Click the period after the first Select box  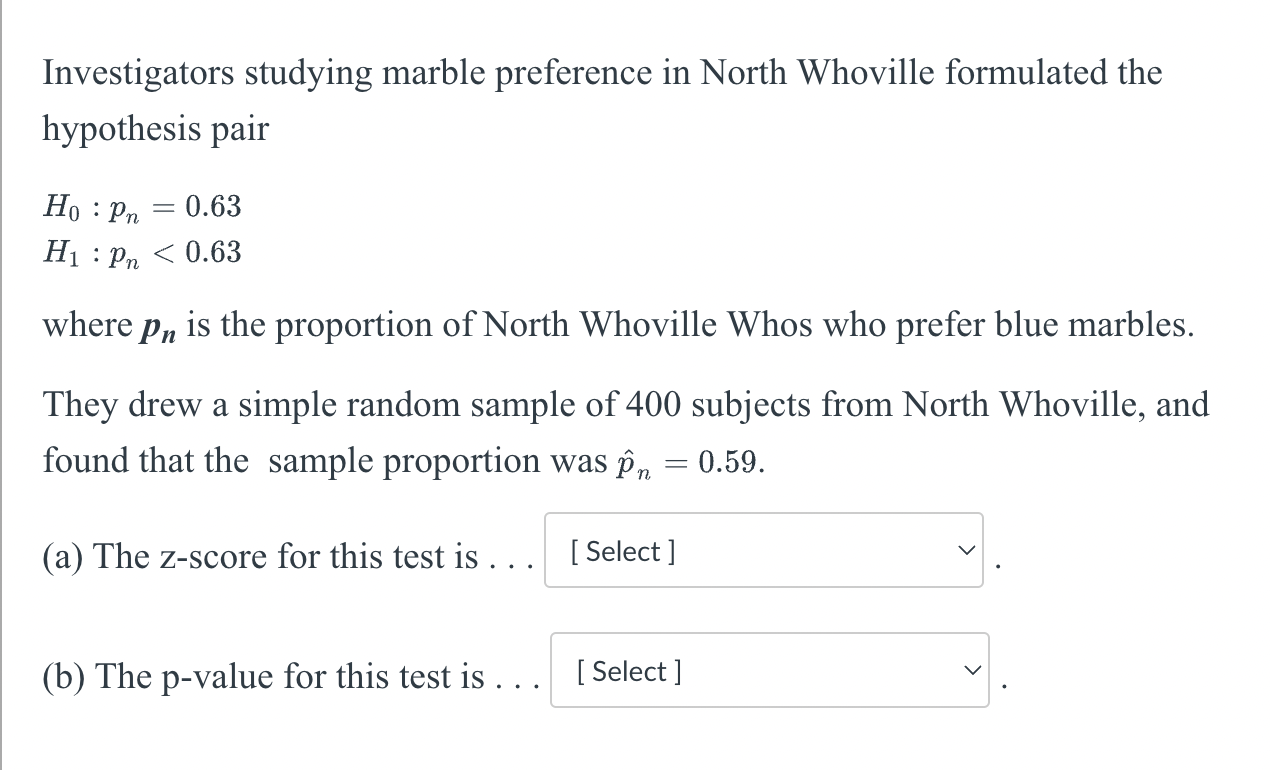tap(997, 566)
